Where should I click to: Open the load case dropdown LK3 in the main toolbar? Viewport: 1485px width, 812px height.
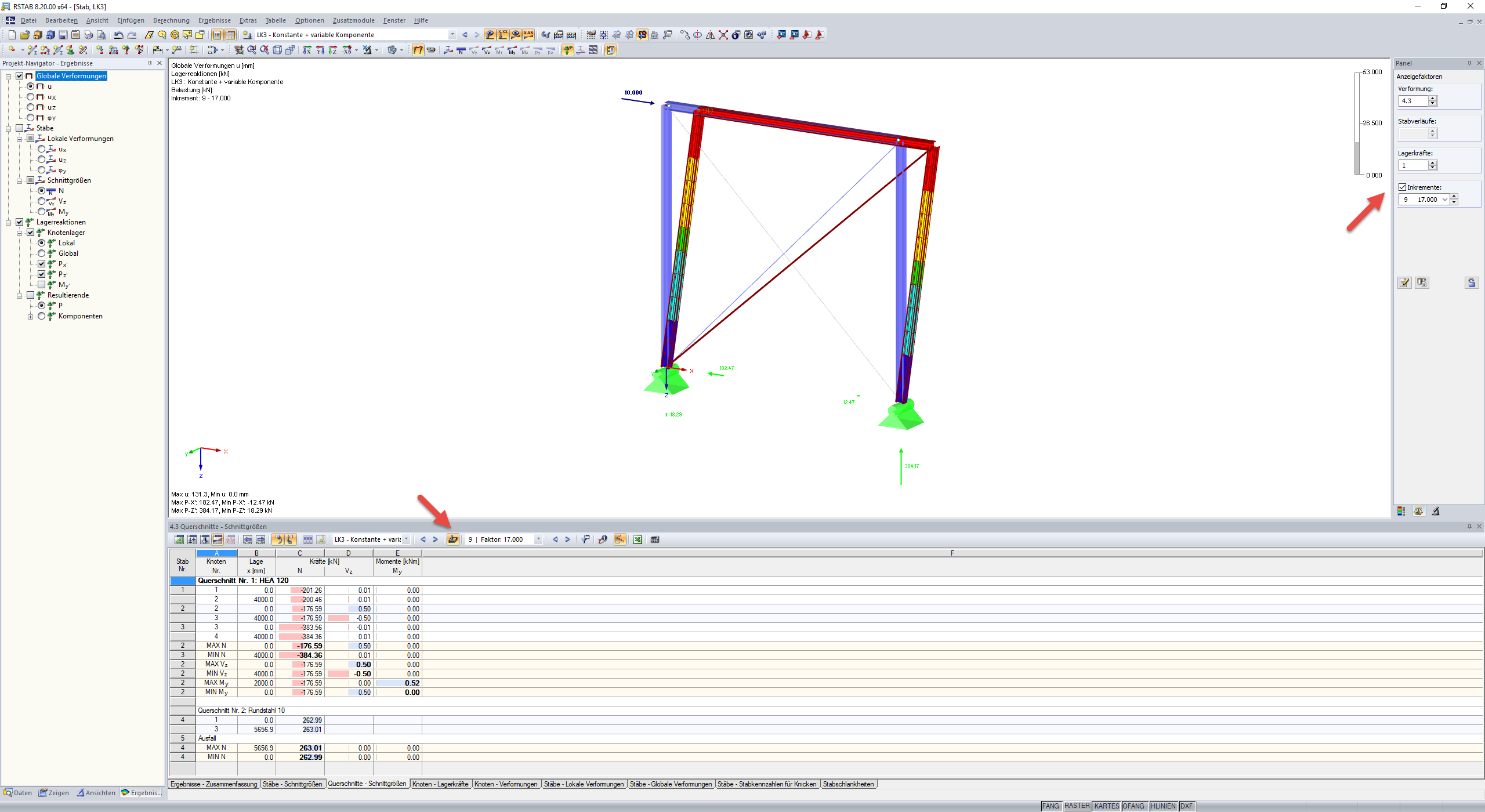click(x=452, y=35)
